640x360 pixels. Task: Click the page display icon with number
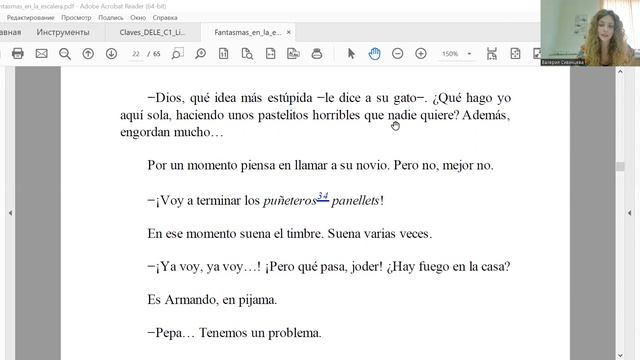pos(224,53)
